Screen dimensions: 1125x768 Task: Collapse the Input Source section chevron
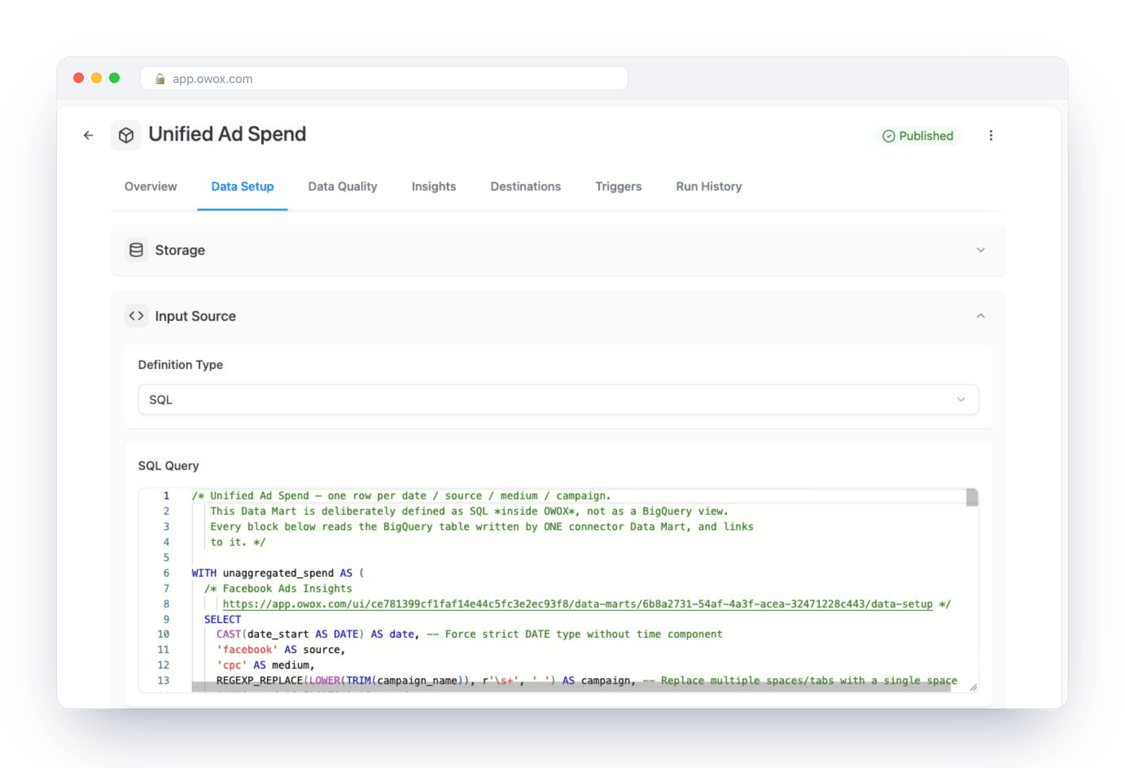[x=980, y=316]
